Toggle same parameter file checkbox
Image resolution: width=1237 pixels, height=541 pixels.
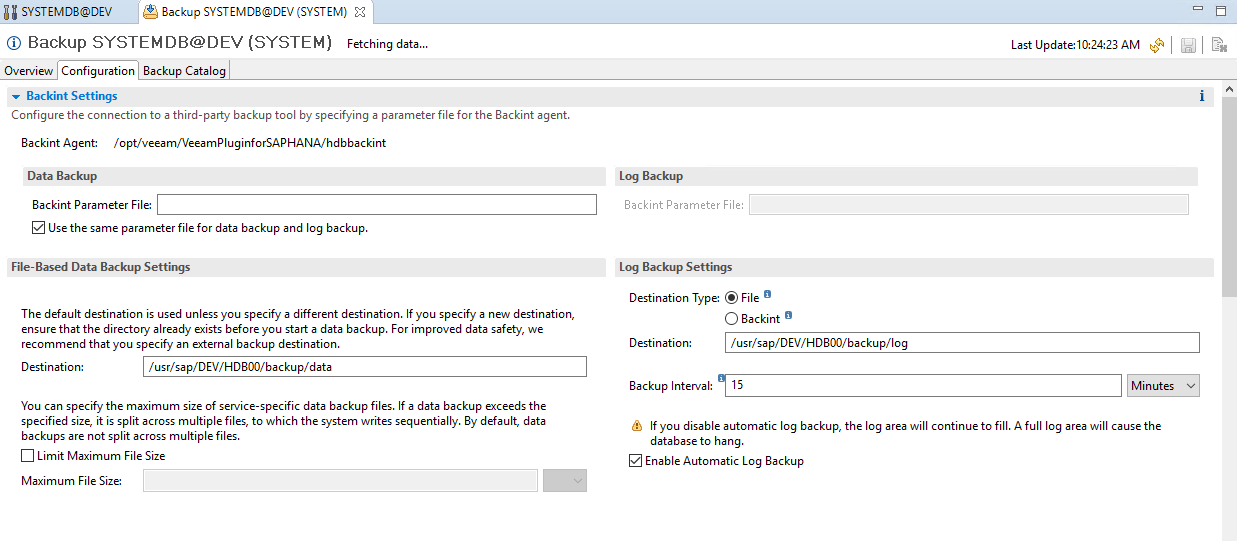[39, 228]
